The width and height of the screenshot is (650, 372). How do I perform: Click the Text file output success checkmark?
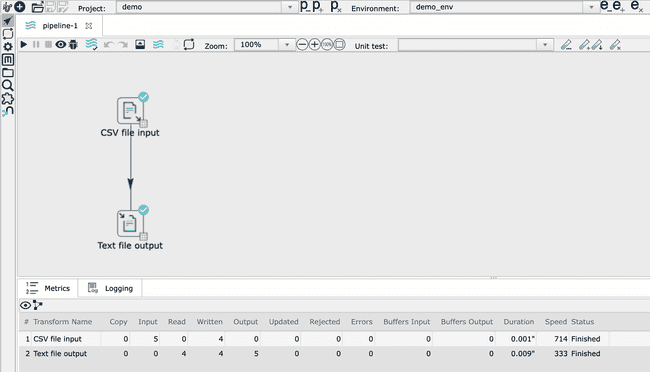[x=143, y=210]
